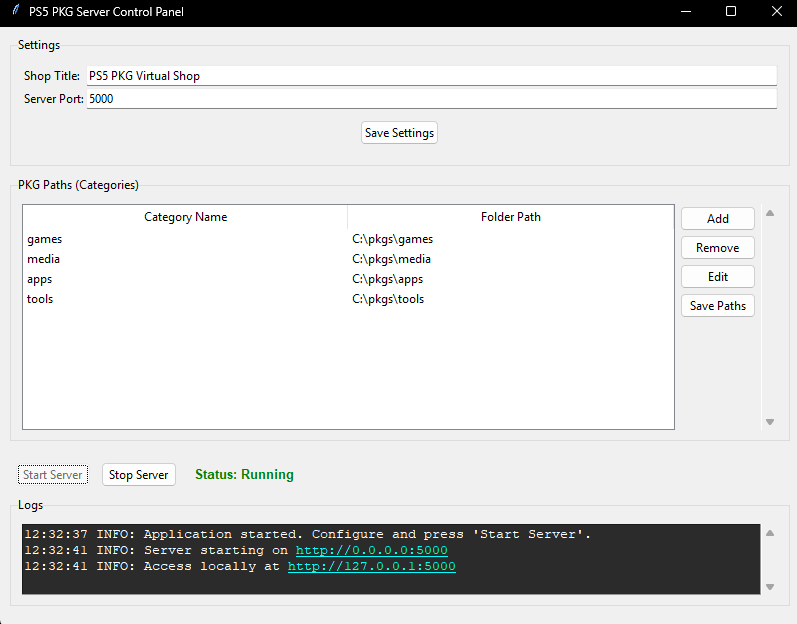
Task: Click the Shop Title input field
Action: pos(431,76)
